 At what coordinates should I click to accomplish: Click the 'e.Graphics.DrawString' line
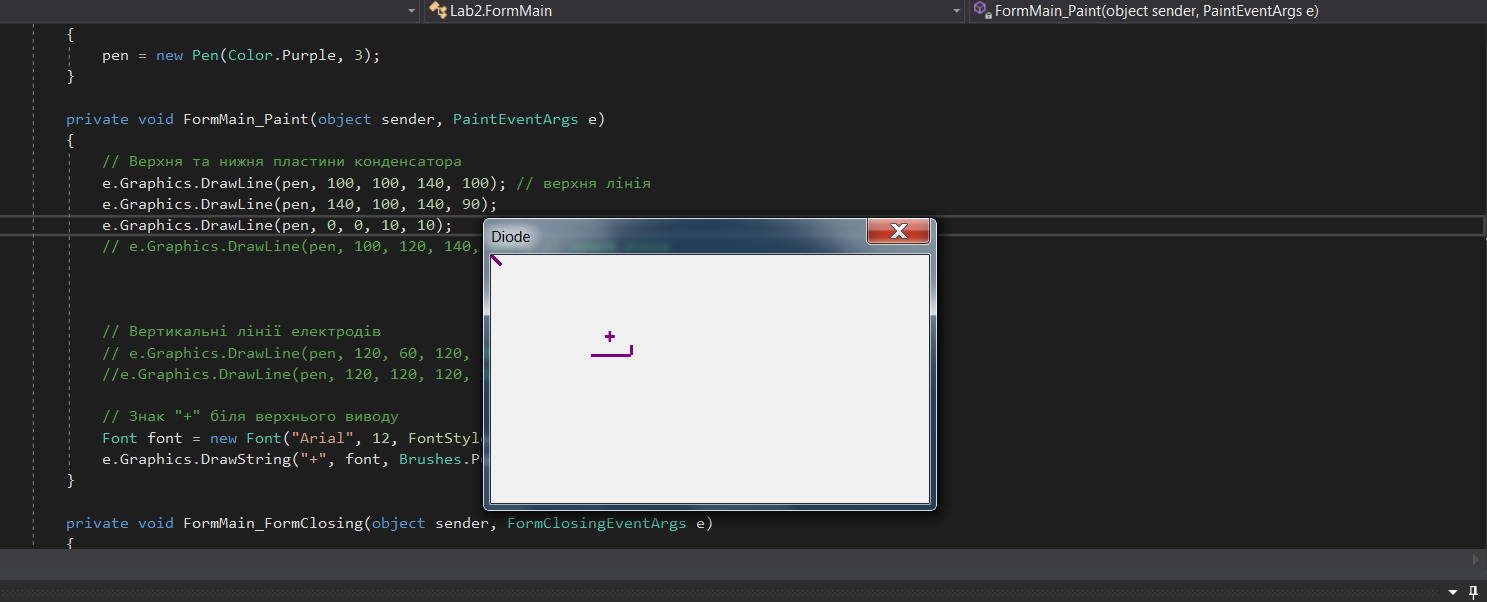(292, 459)
